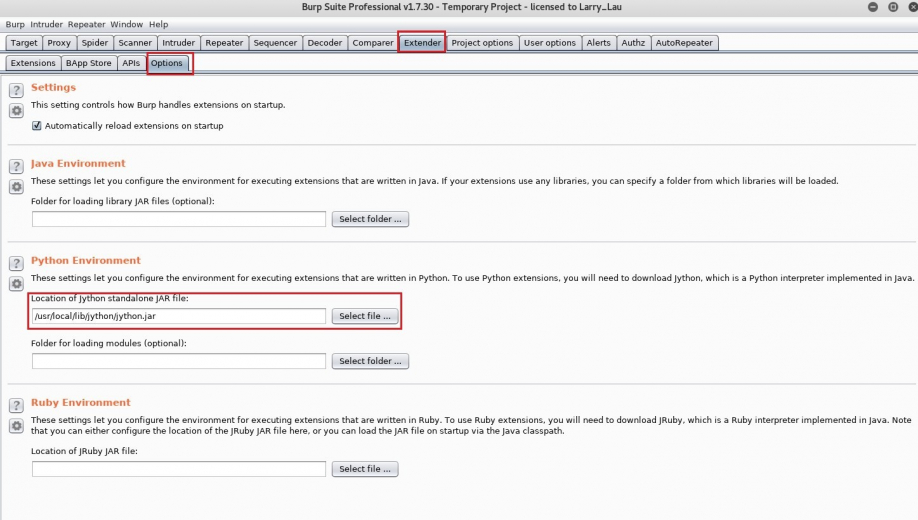
Task: Switch to the Alerts tab
Action: (x=598, y=43)
